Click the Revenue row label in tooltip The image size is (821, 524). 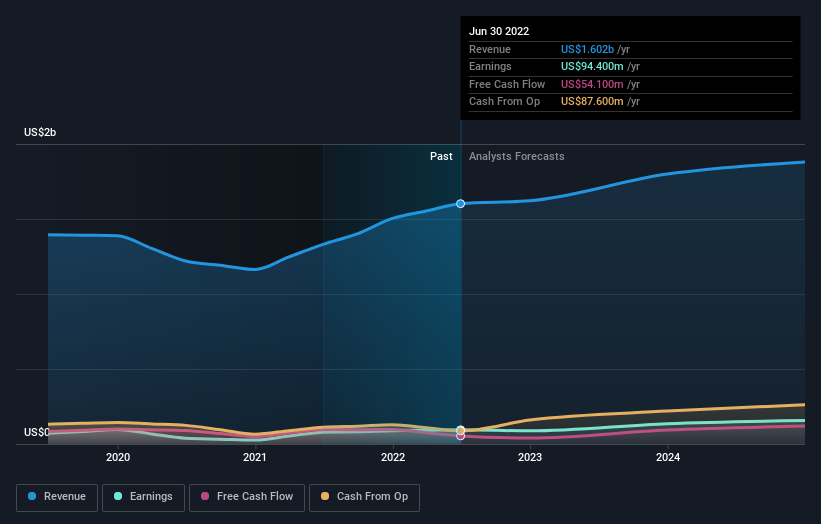pyautogui.click(x=490, y=49)
